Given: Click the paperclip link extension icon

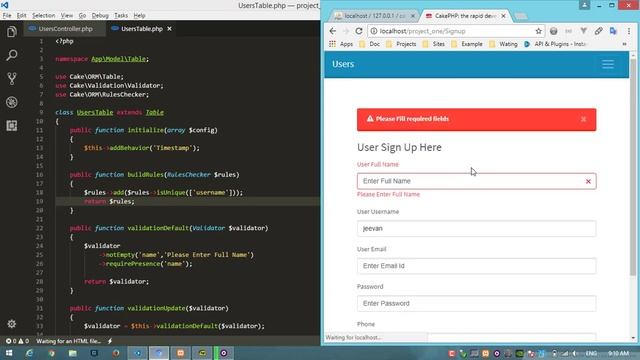Looking at the screenshot, I should (598, 31).
